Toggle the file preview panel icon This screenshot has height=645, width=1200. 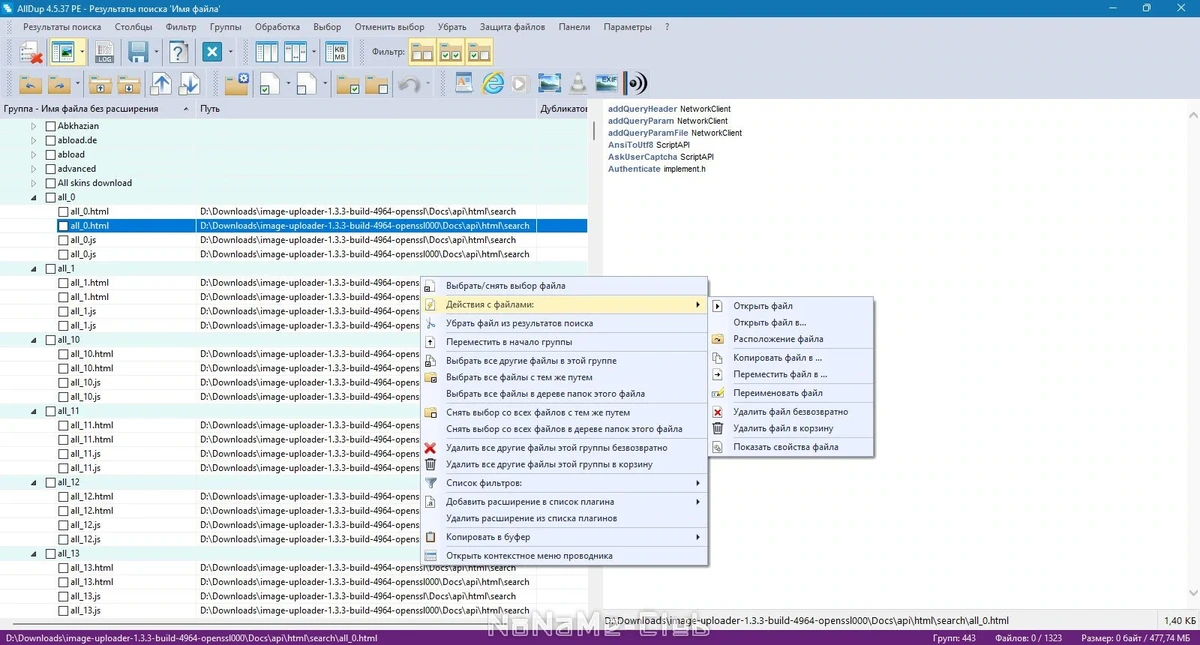coord(64,52)
